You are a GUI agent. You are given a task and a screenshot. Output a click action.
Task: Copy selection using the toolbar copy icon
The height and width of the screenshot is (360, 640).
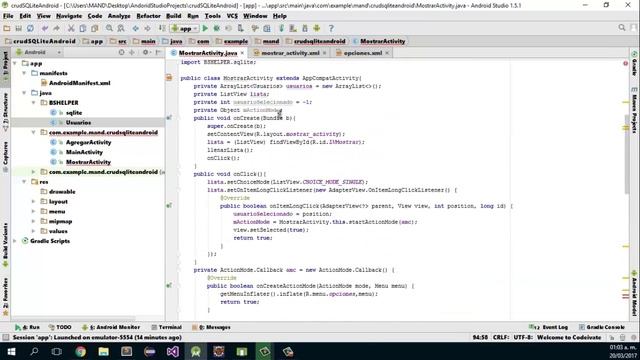pos(83,29)
